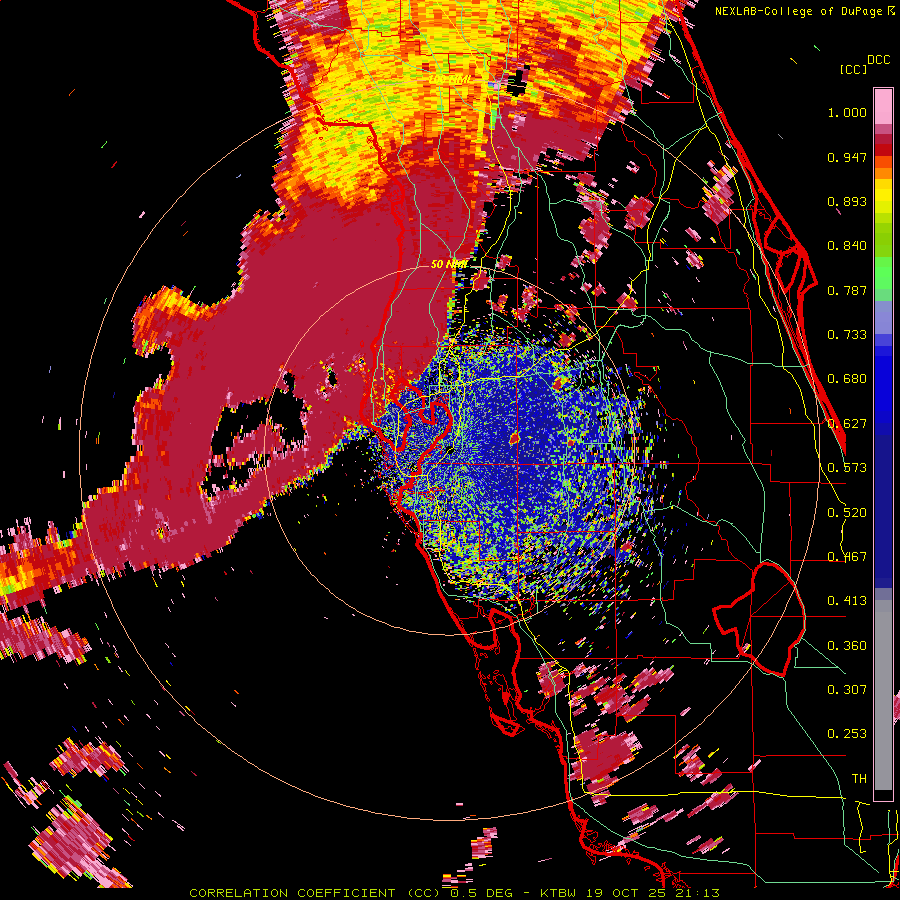Viewport: 900px width, 900px height.
Task: Pick the gray segment of the color bar
Action: tap(883, 695)
